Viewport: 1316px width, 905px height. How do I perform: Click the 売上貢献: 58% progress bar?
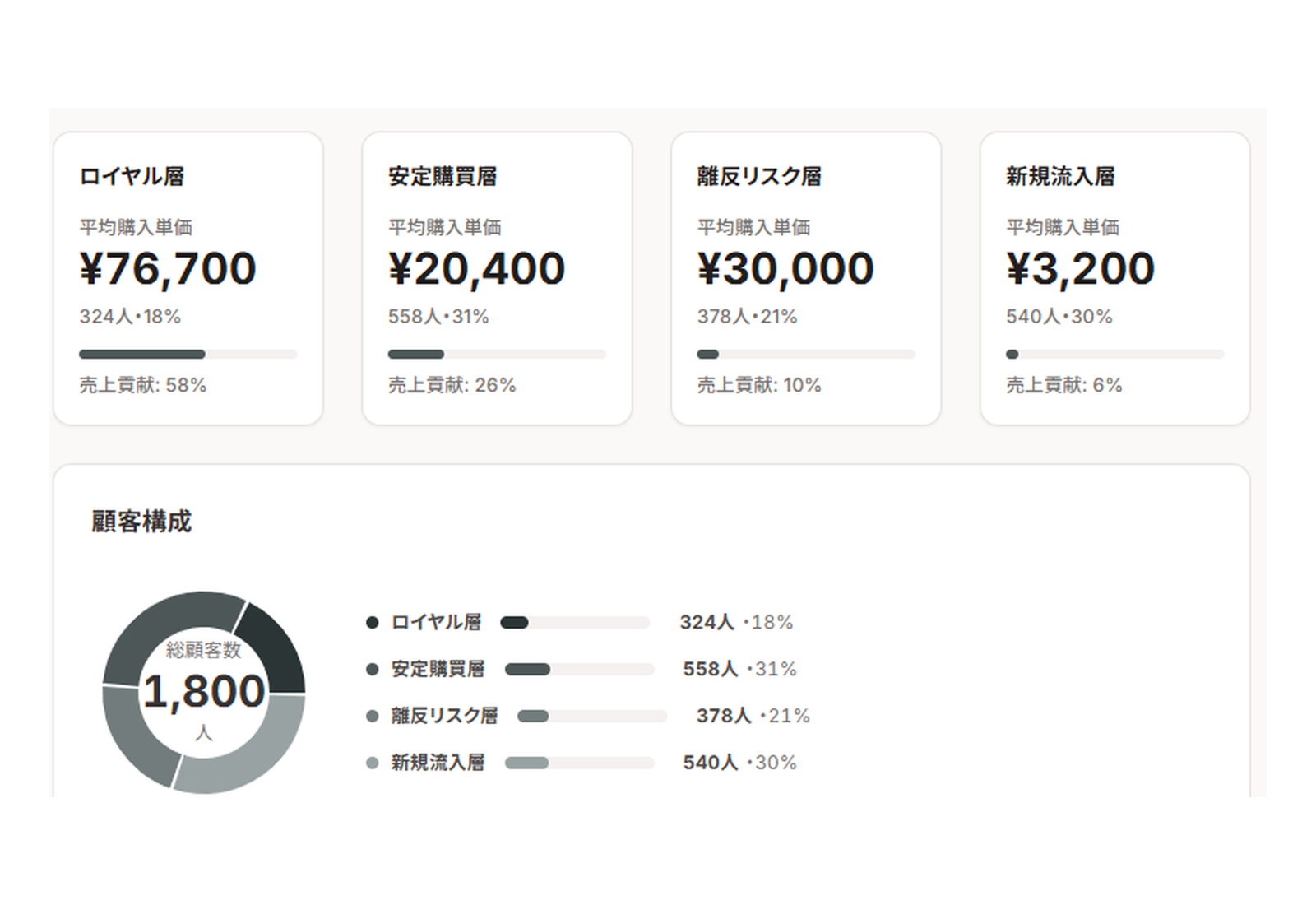188,355
